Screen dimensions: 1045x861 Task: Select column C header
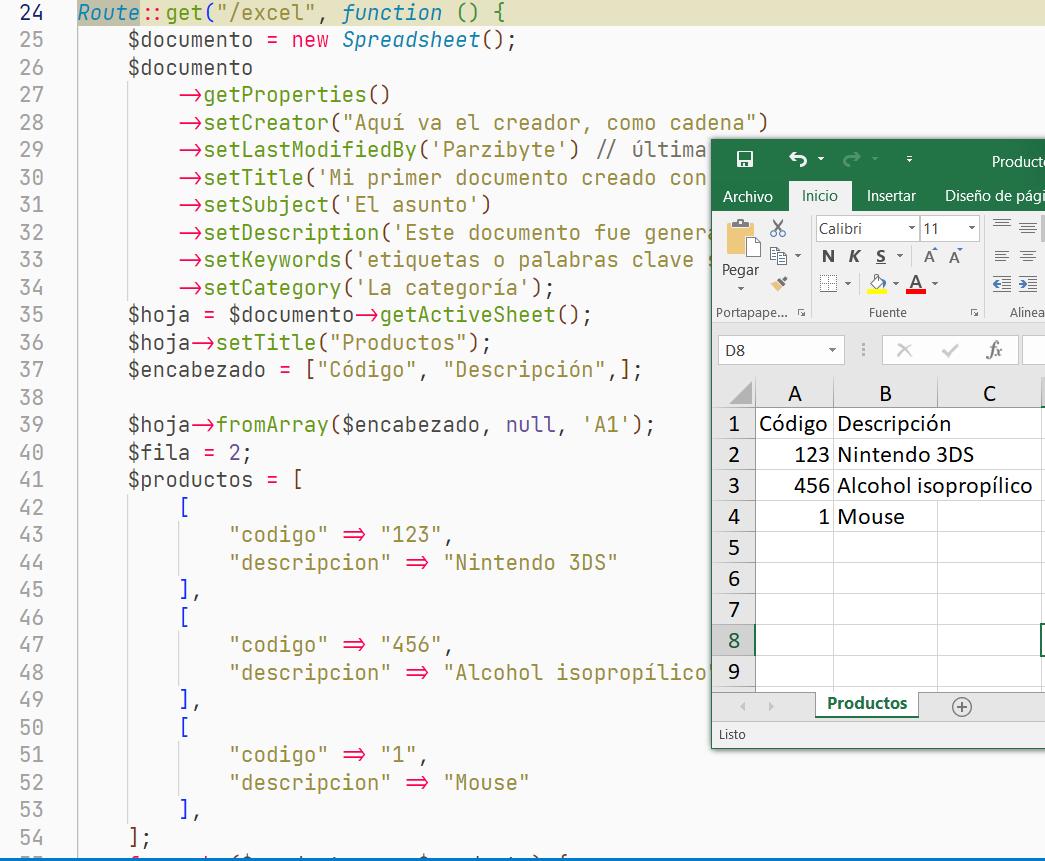[x=990, y=394]
